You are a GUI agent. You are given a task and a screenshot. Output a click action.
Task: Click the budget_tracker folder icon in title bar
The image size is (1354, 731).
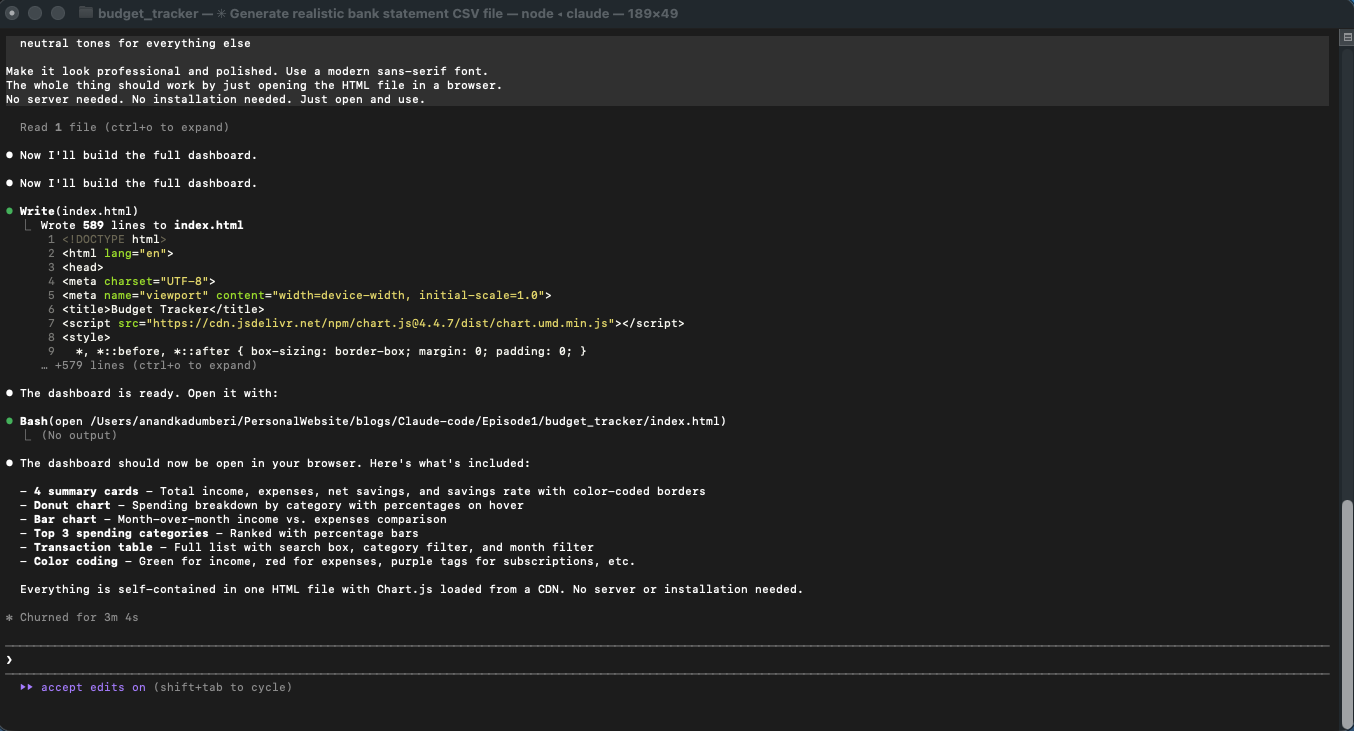pos(85,13)
